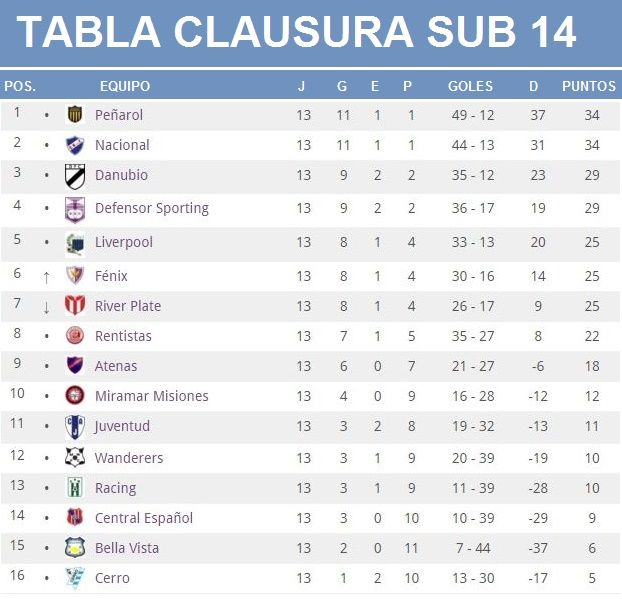The width and height of the screenshot is (622, 599).
Task: Open the Miramar Misiones team link
Action: coord(152,396)
